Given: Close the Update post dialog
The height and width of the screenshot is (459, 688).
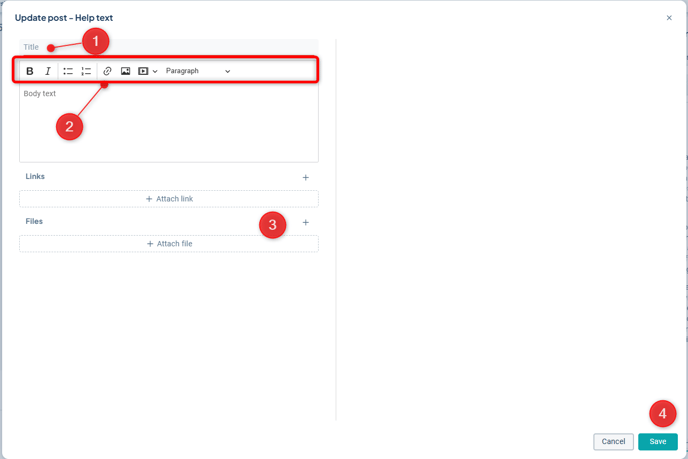Looking at the screenshot, I should 669,18.
